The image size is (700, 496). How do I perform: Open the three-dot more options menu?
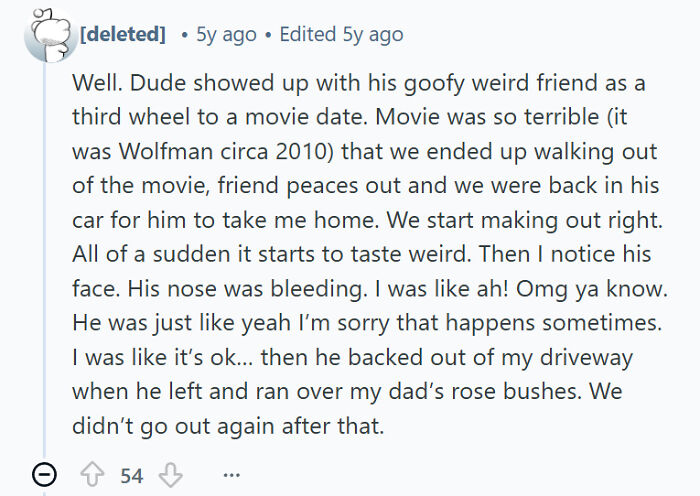point(231,476)
